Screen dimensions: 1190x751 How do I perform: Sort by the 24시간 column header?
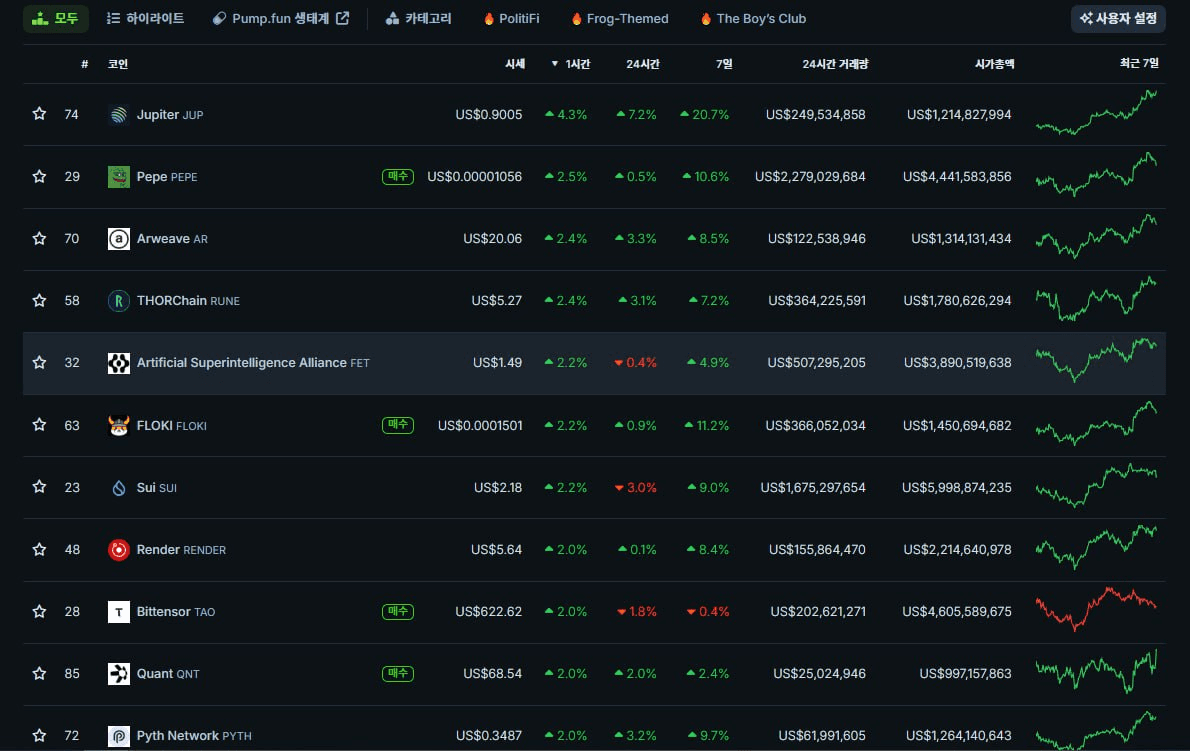coord(642,64)
